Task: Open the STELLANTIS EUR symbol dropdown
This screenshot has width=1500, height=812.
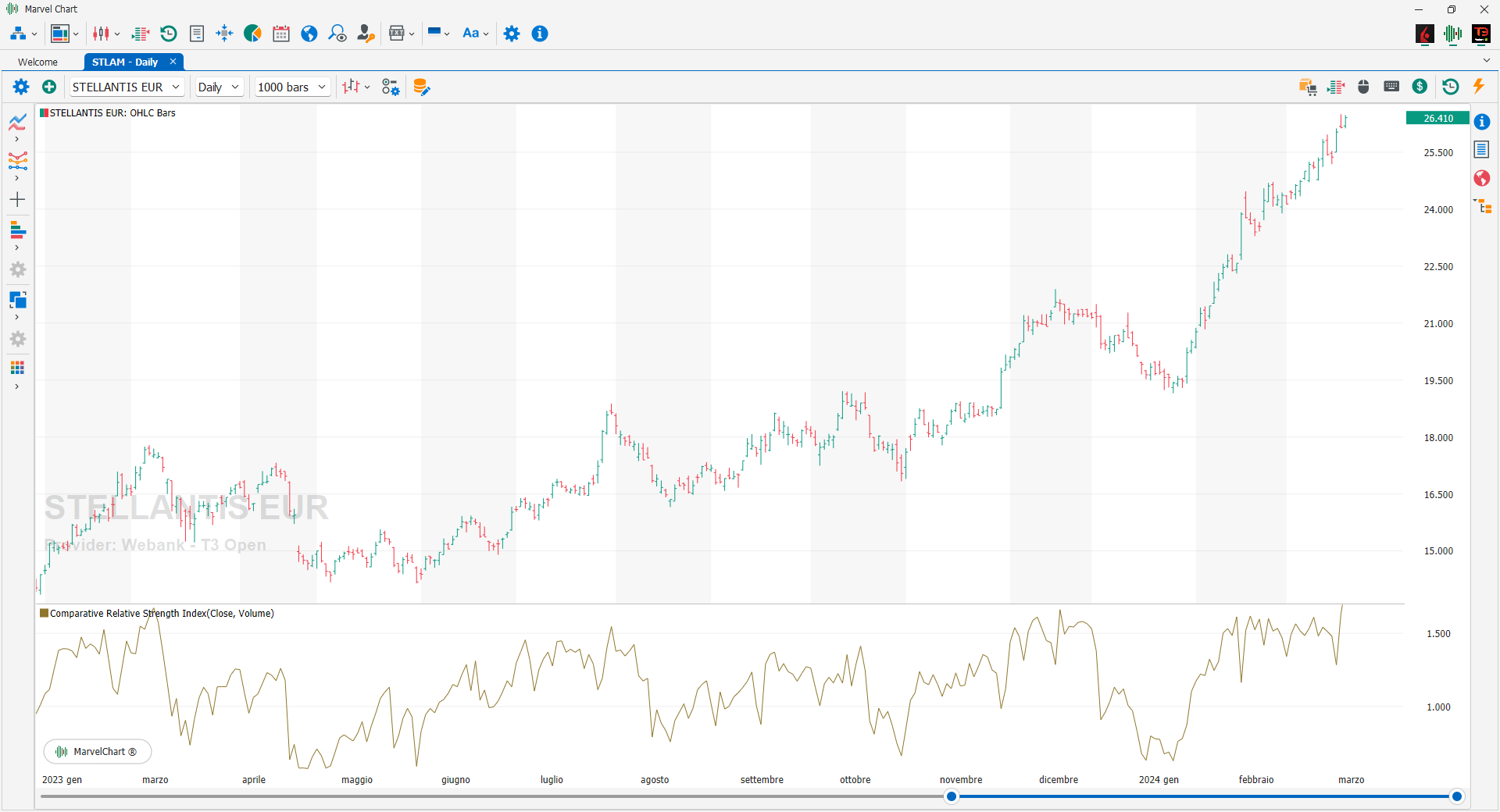Action: coord(127,87)
